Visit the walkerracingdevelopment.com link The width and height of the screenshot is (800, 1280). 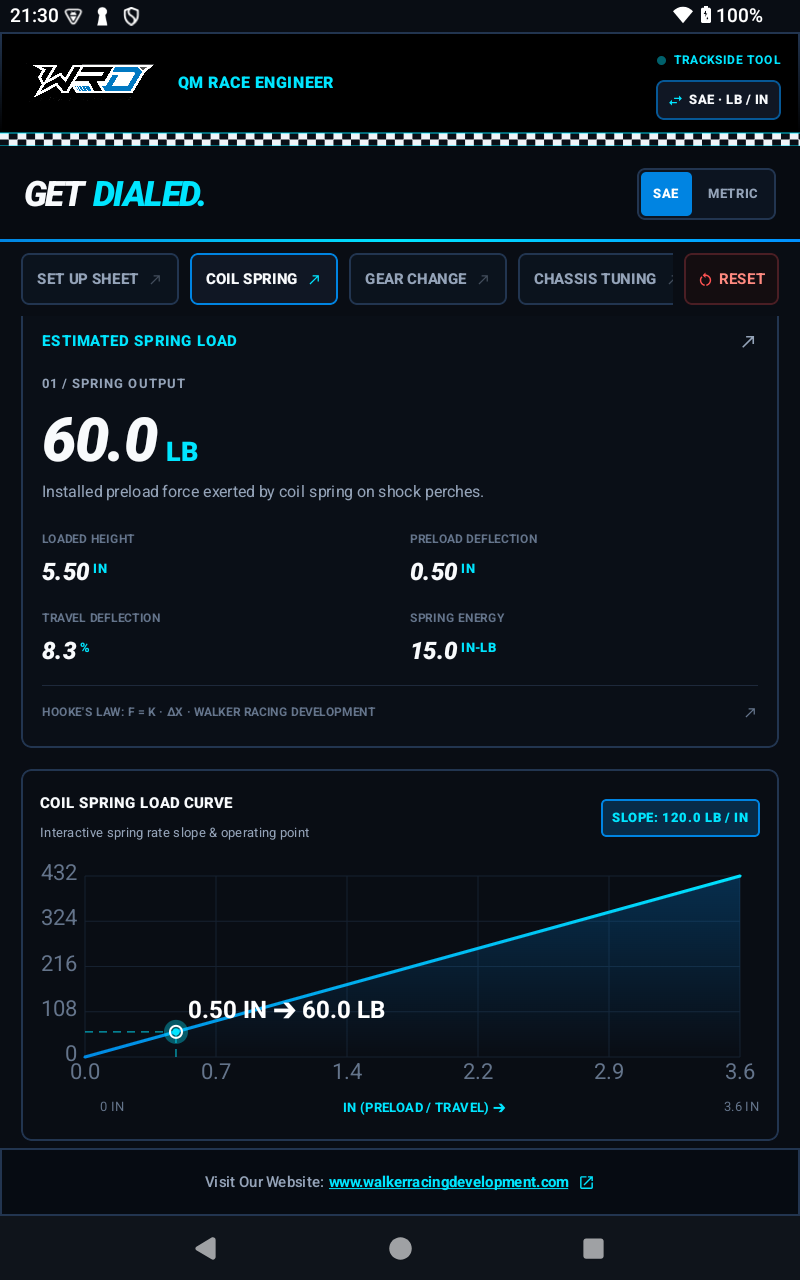(449, 1182)
